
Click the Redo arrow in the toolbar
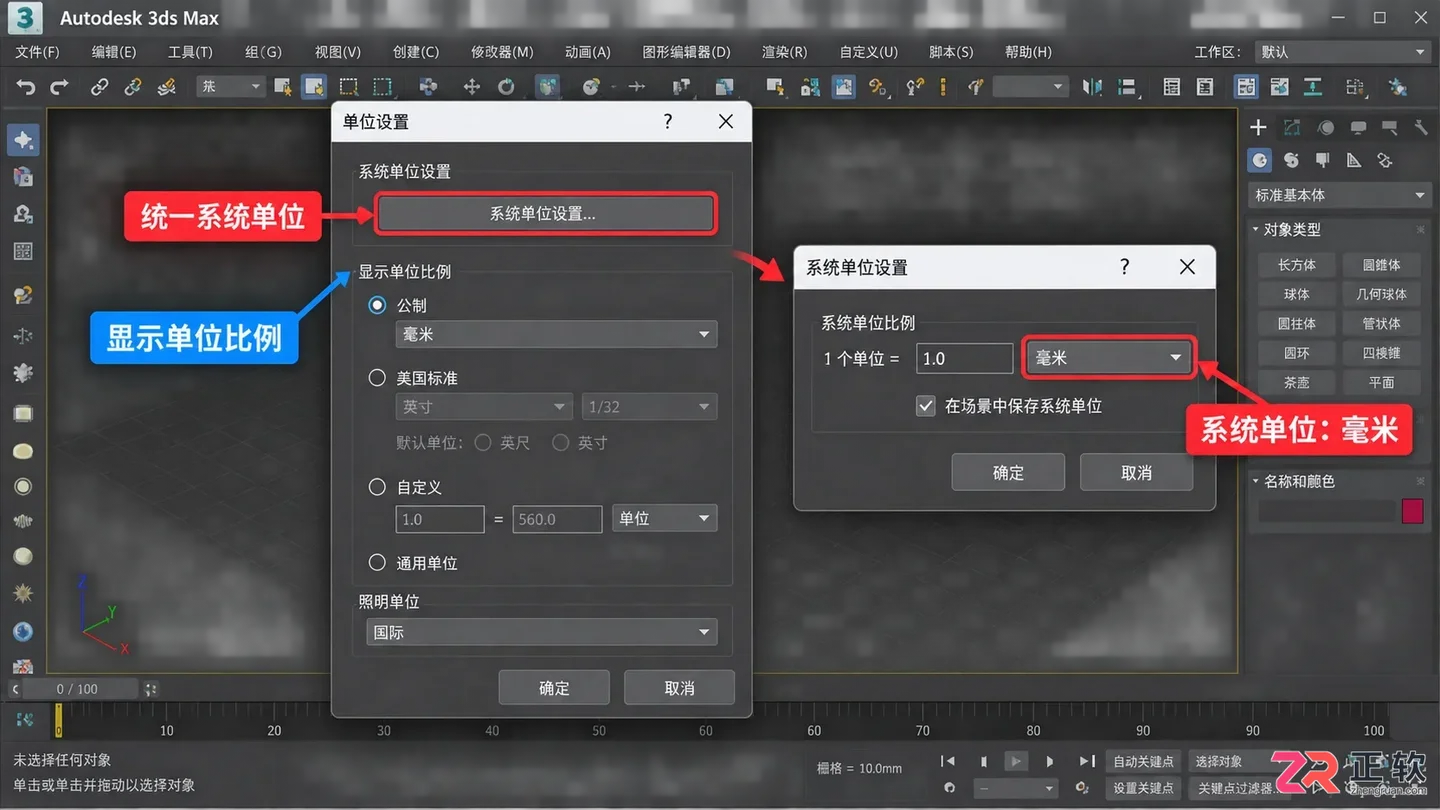tap(60, 87)
